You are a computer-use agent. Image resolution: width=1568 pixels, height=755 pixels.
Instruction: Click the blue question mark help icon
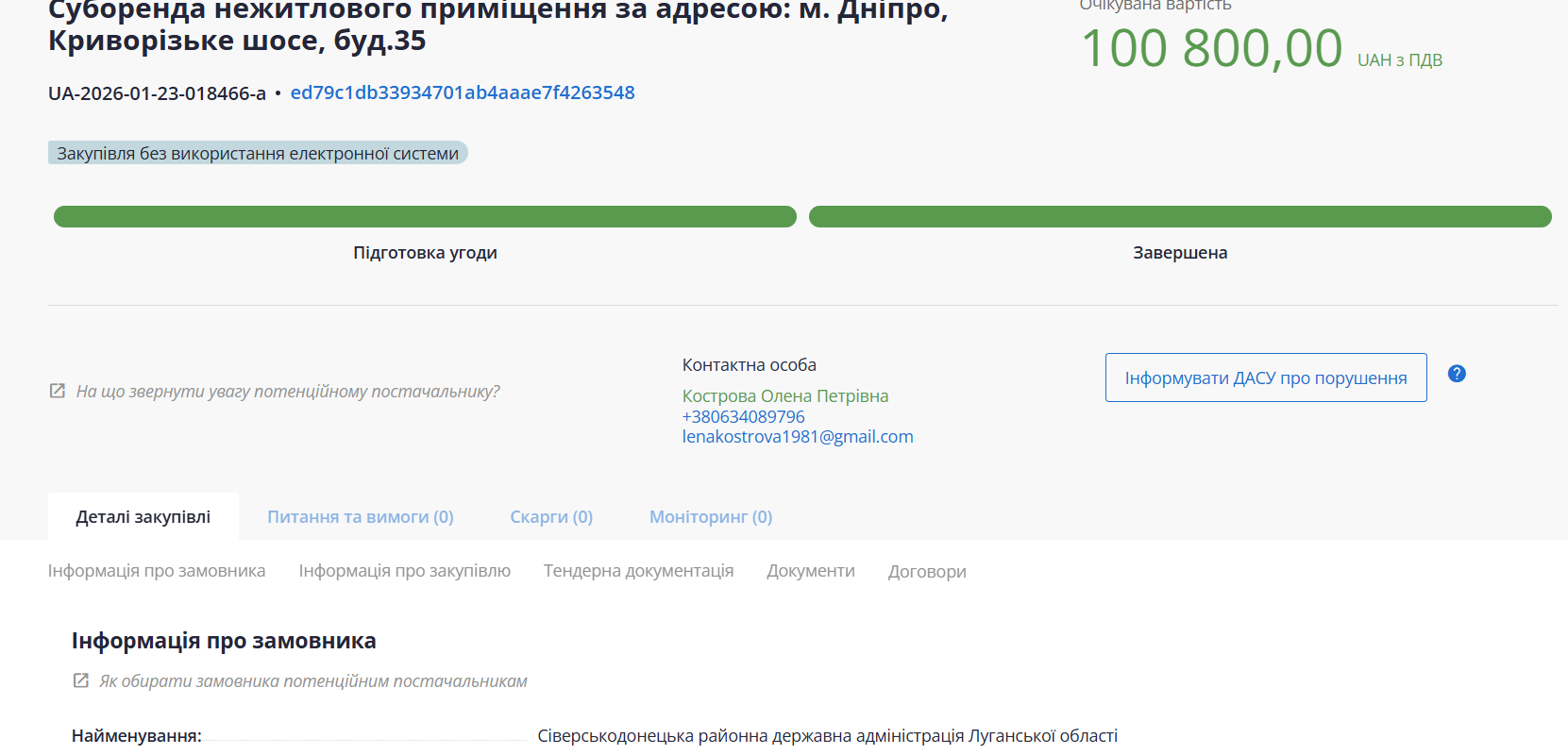tap(1457, 374)
